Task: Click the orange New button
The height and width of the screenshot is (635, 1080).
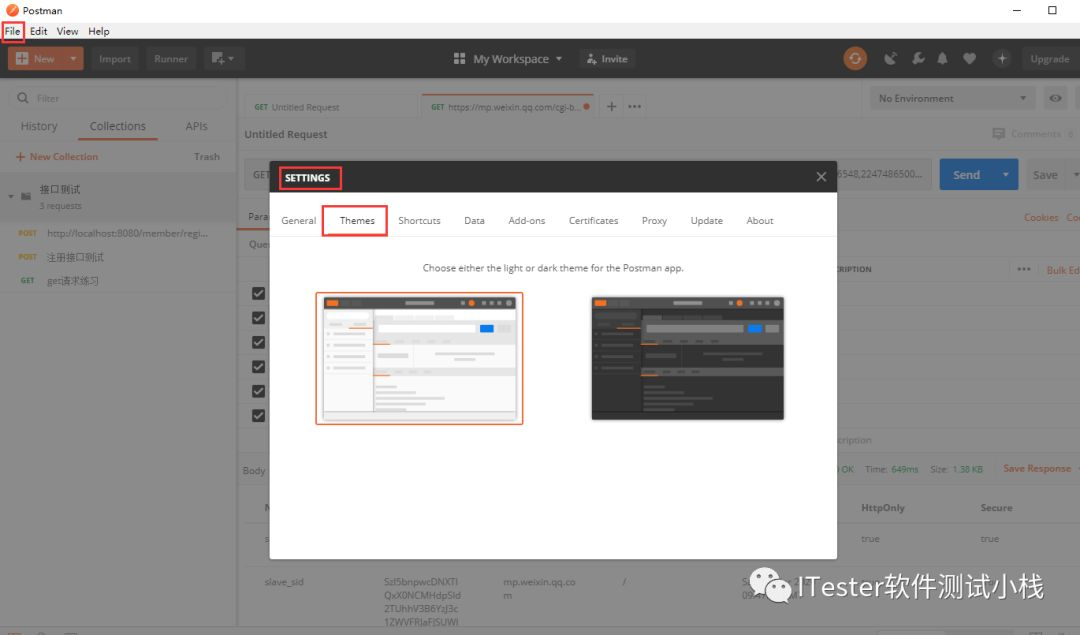Action: click(x=37, y=59)
